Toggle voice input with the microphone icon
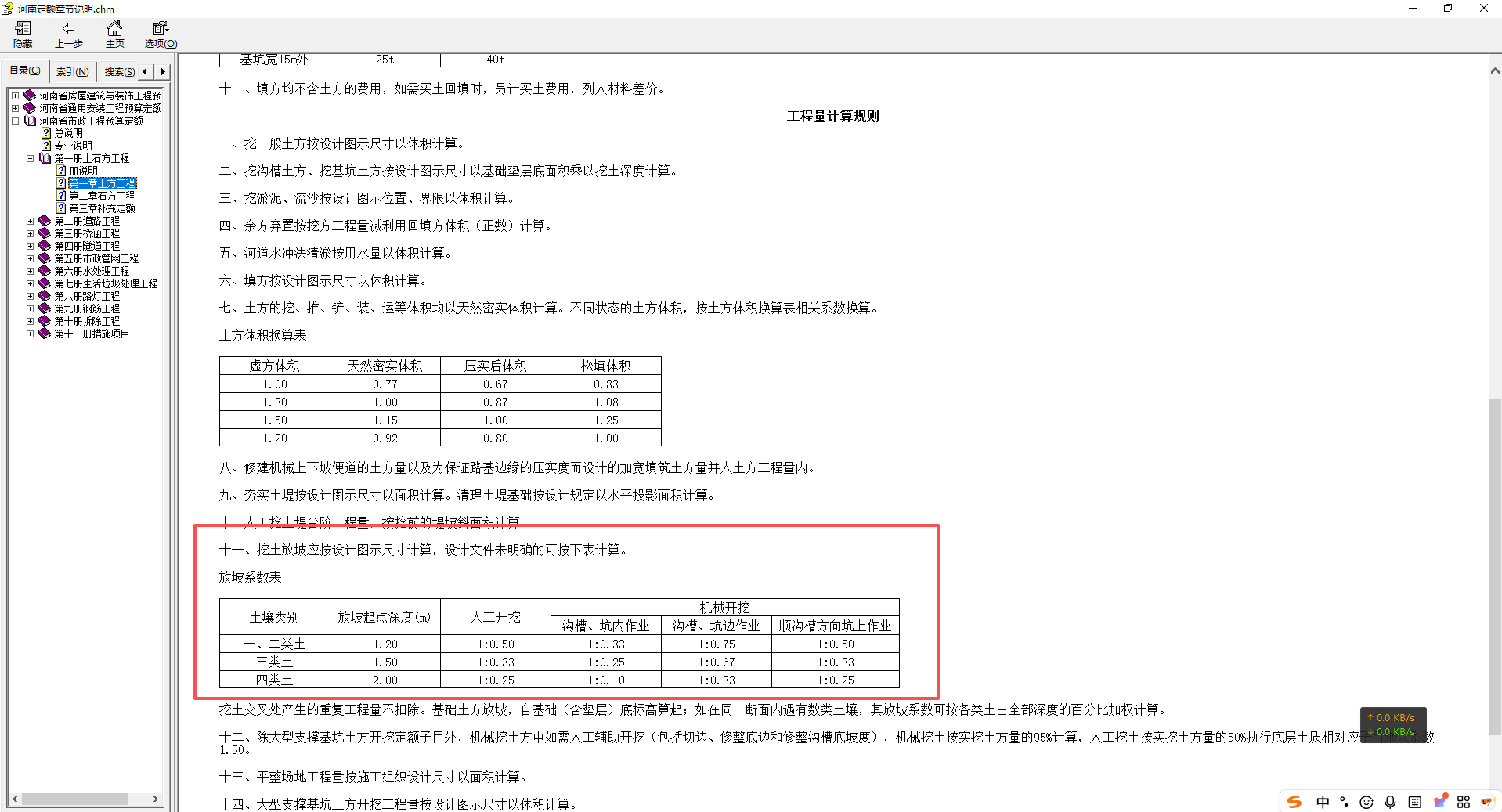1502x812 pixels. (x=1390, y=801)
